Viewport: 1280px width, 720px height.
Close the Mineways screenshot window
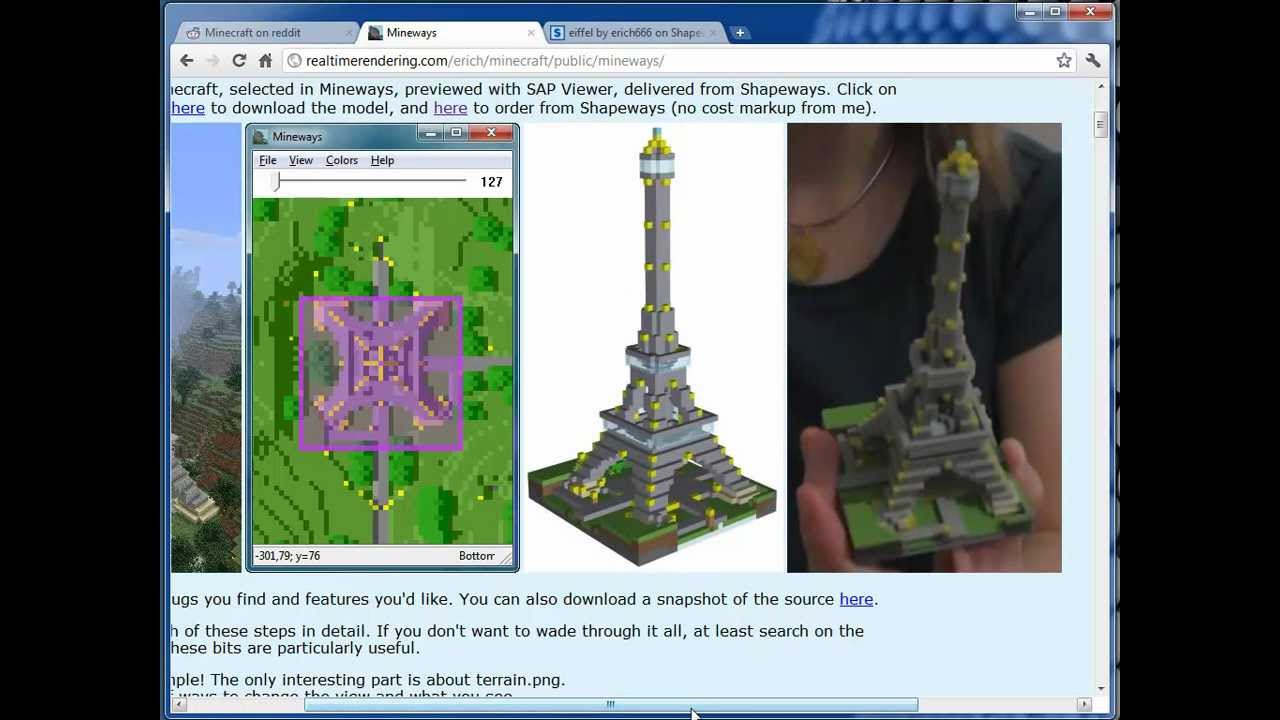[491, 133]
